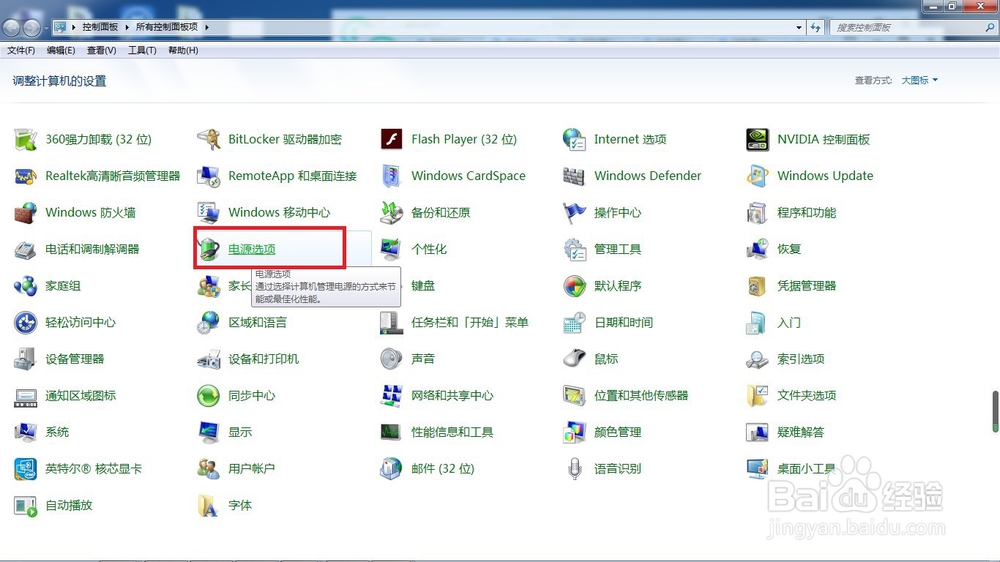The width and height of the screenshot is (1000, 562).
Task: Open the 查看(V) menu
Action: tap(101, 50)
